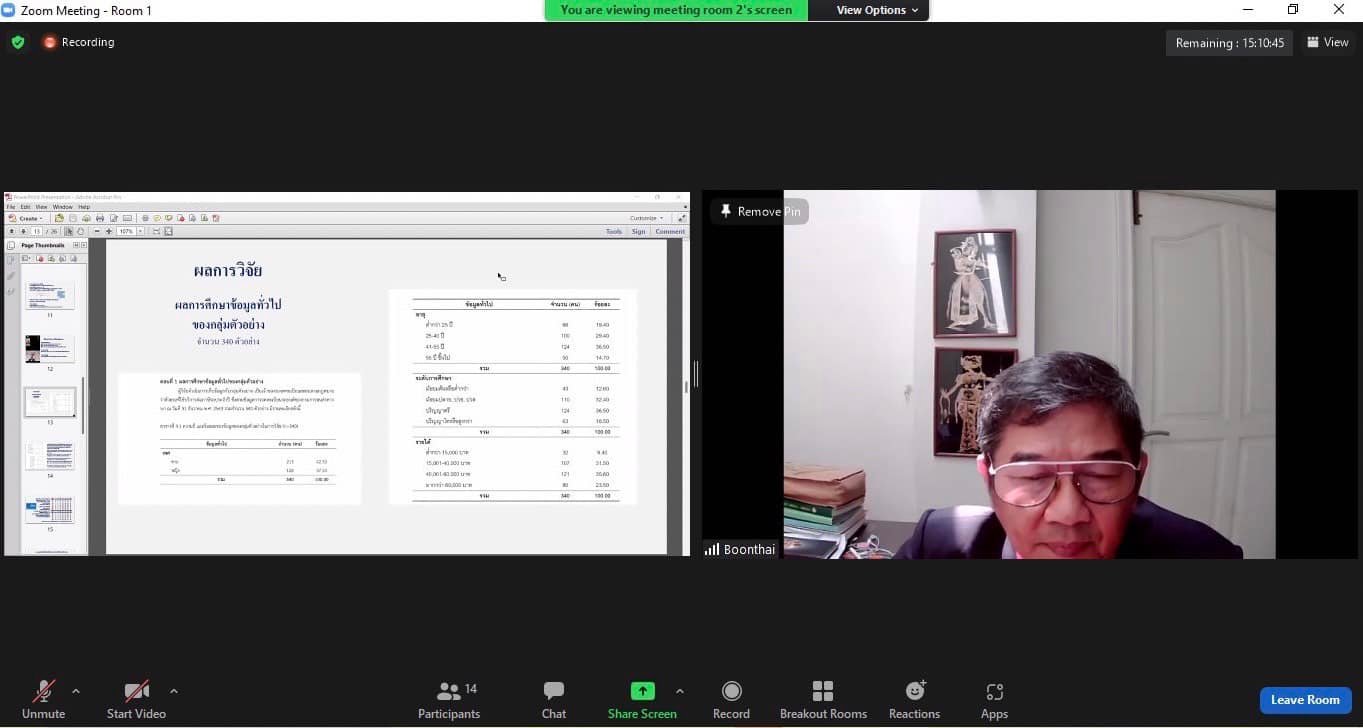Click the Remaining time indicator

(x=1229, y=43)
